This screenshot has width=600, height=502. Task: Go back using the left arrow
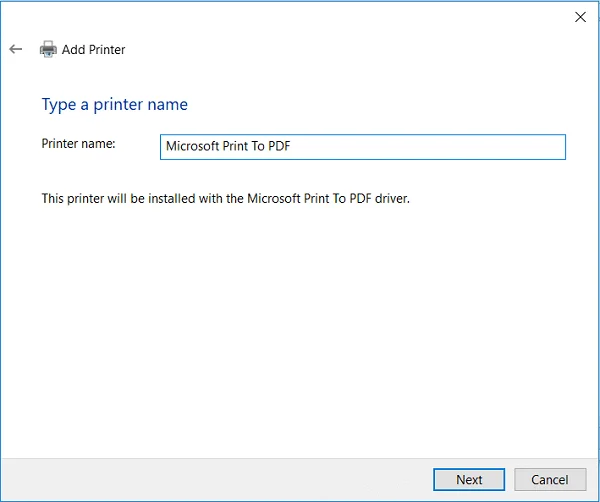tap(16, 49)
